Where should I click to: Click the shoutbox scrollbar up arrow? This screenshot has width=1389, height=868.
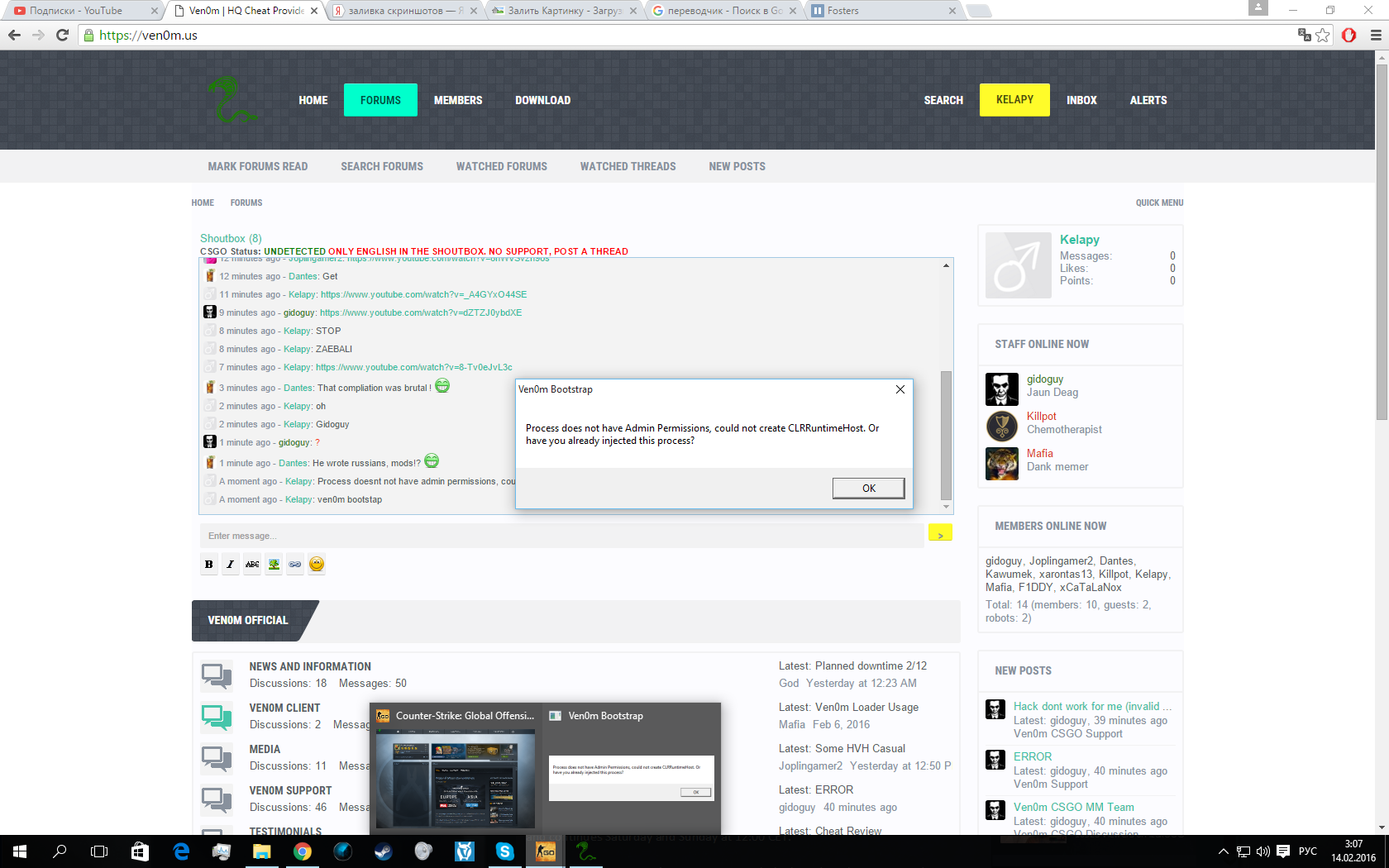click(946, 265)
